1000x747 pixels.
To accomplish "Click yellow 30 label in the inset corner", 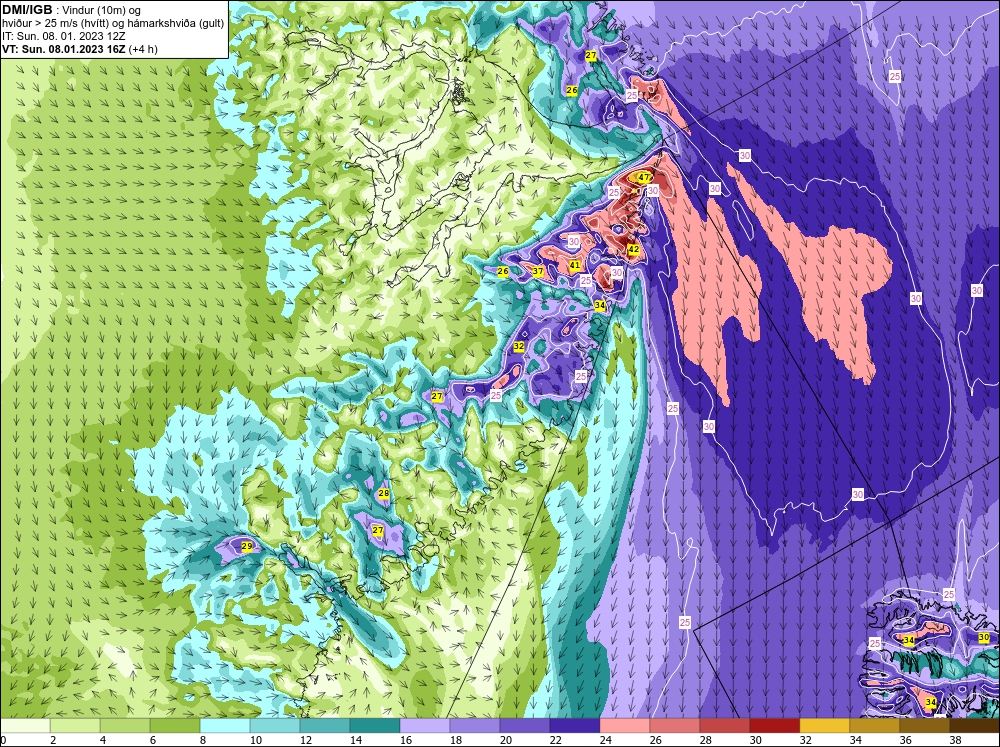I will point(984,637).
